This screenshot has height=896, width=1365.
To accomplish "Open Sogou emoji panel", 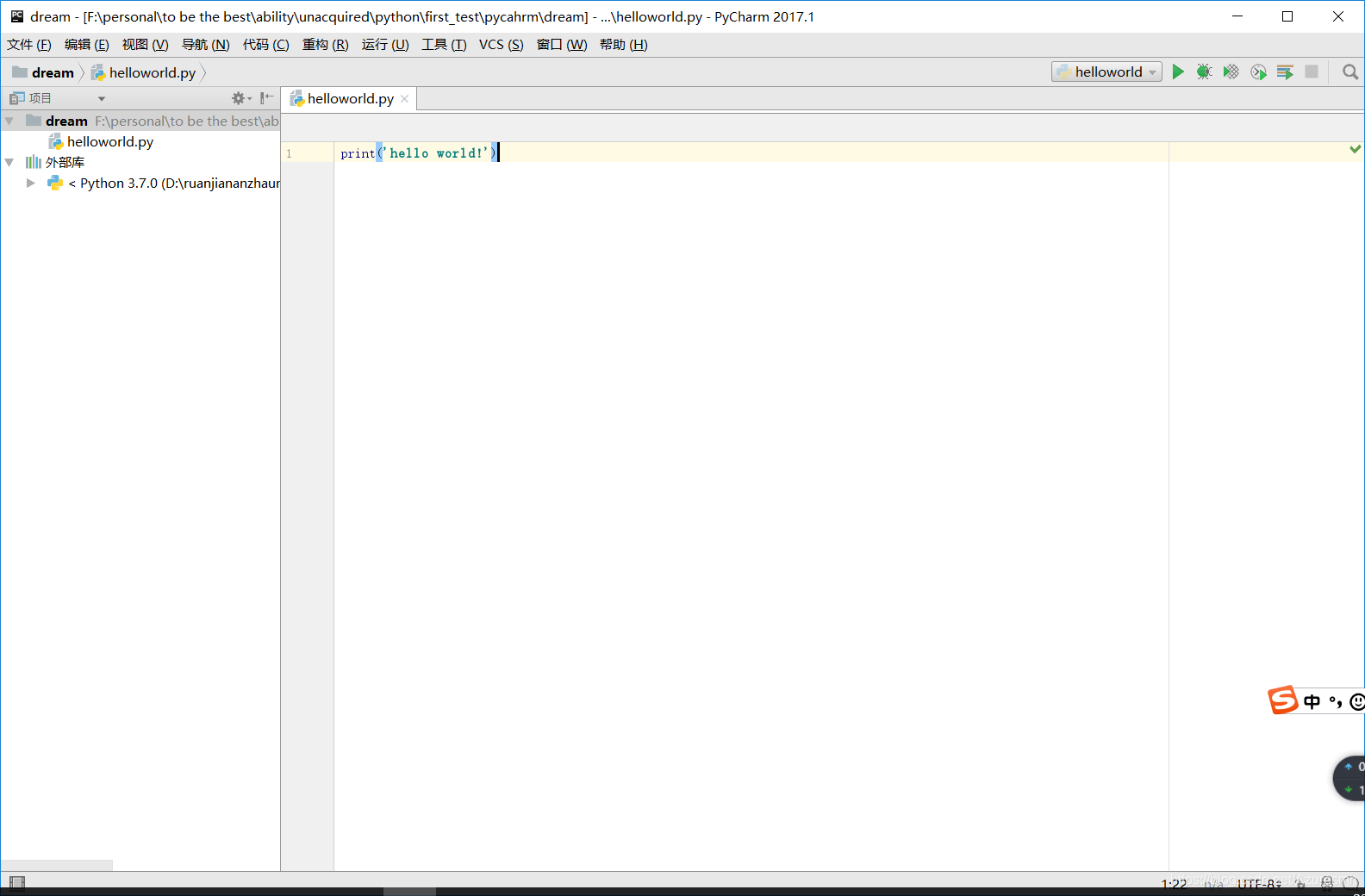I will [1357, 702].
